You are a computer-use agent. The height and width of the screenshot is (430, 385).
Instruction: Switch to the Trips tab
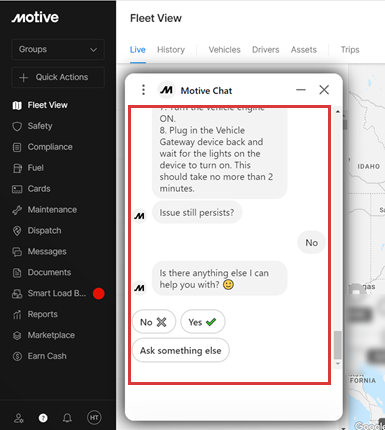350,50
